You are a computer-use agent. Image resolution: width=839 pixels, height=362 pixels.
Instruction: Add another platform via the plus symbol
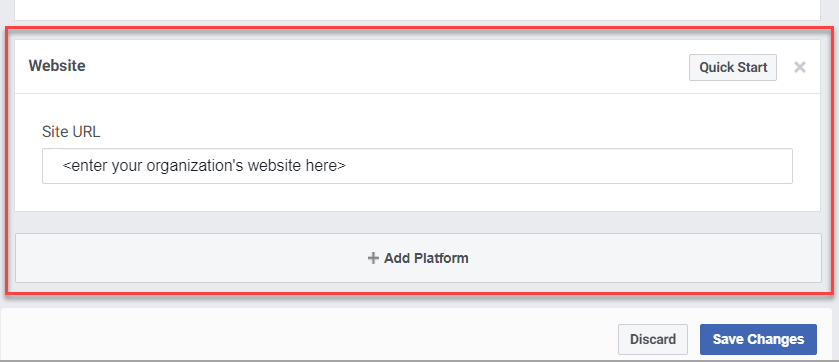coord(373,258)
